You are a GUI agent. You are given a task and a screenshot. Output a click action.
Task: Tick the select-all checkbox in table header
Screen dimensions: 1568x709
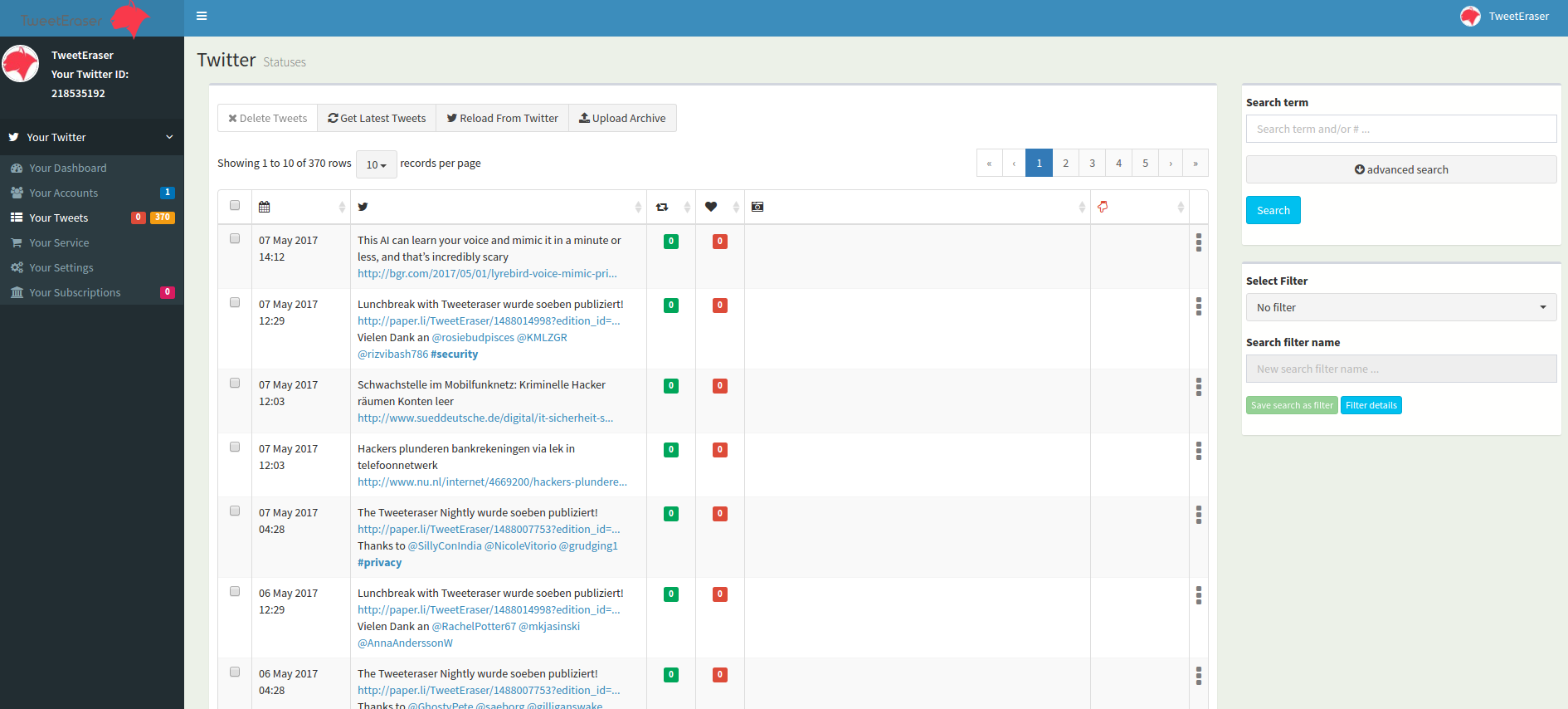[x=235, y=205]
